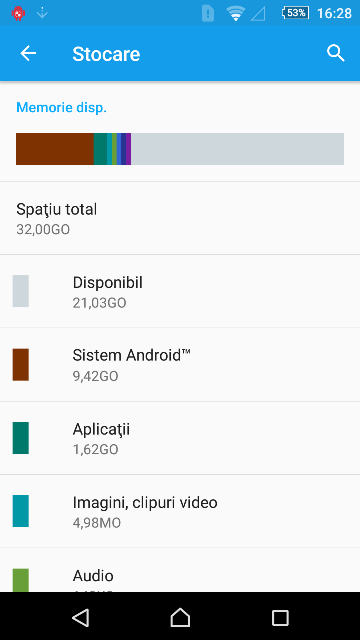Tap the Spaţiu total 32,00GO row

[x=180, y=218]
